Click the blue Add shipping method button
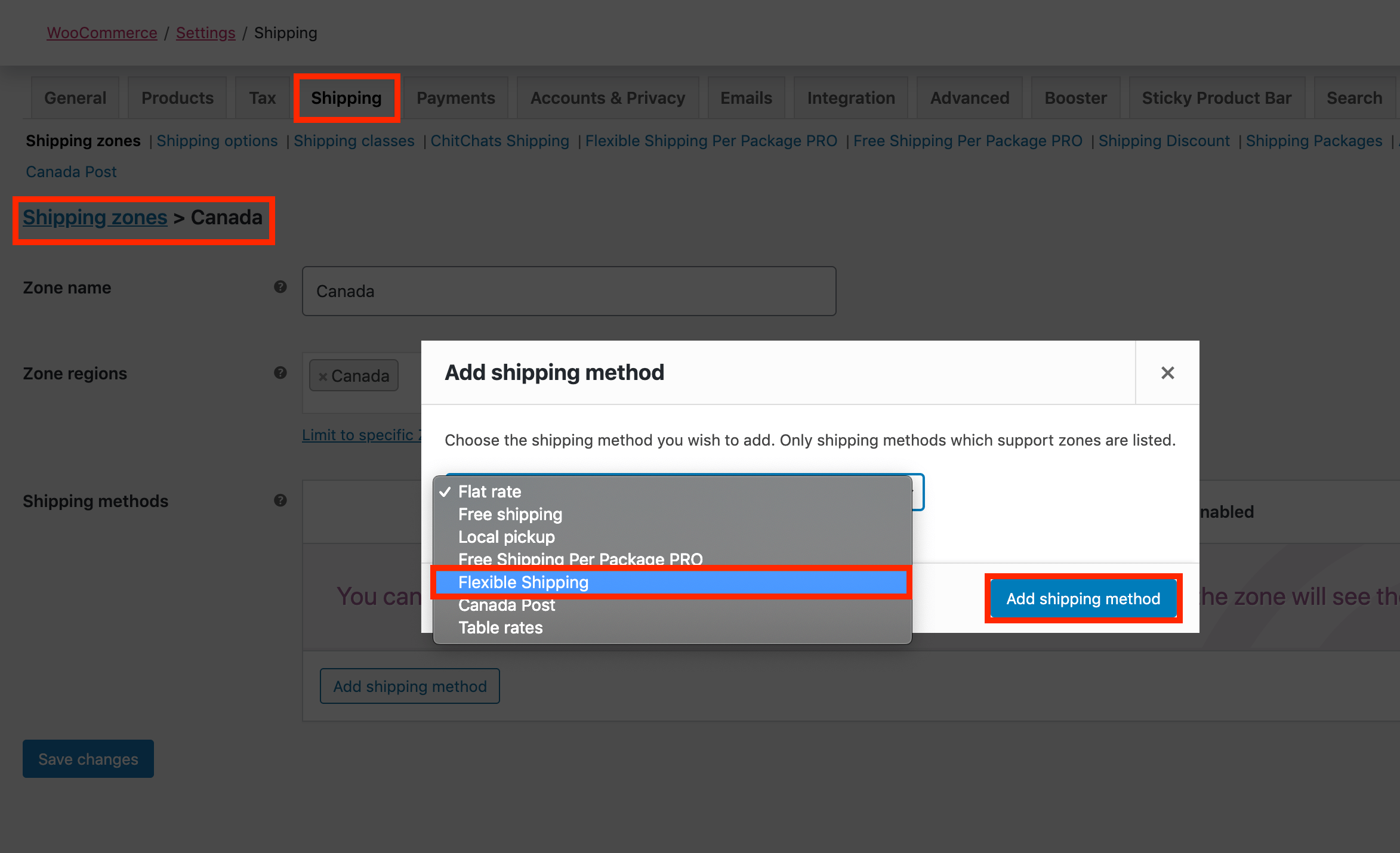The height and width of the screenshot is (853, 1400). (x=1083, y=598)
